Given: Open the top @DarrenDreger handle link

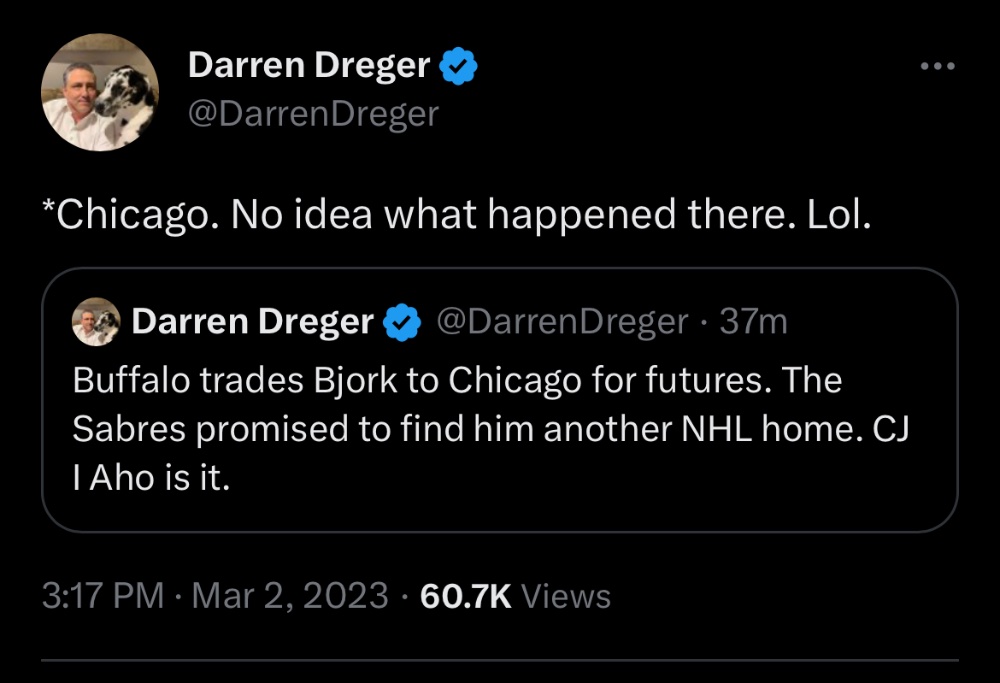Looking at the screenshot, I should tap(313, 114).
